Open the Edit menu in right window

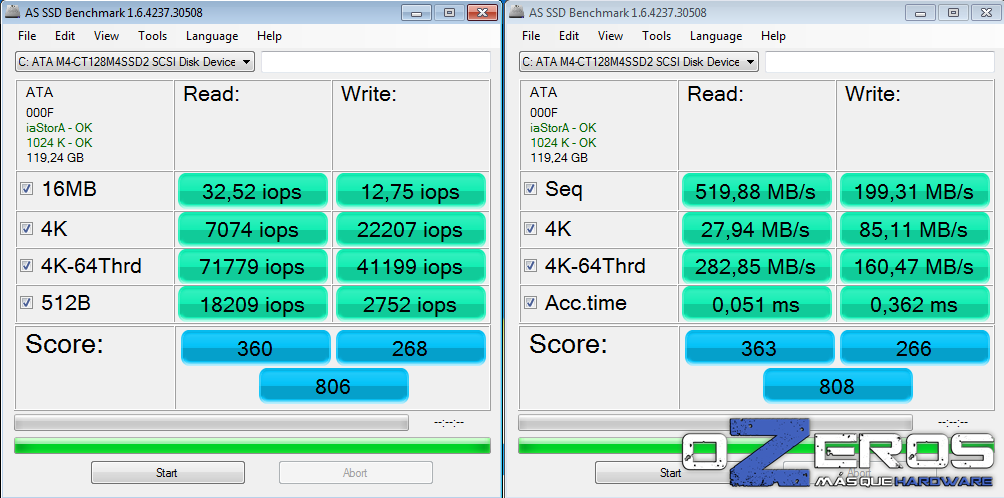(569, 36)
